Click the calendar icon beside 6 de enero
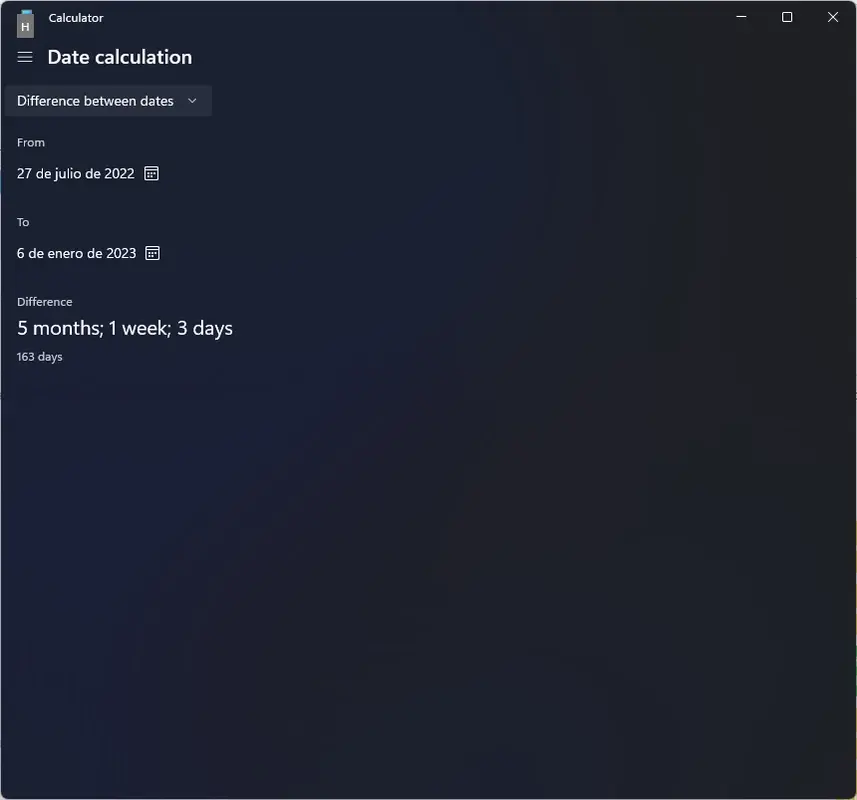The height and width of the screenshot is (800, 857). point(152,252)
